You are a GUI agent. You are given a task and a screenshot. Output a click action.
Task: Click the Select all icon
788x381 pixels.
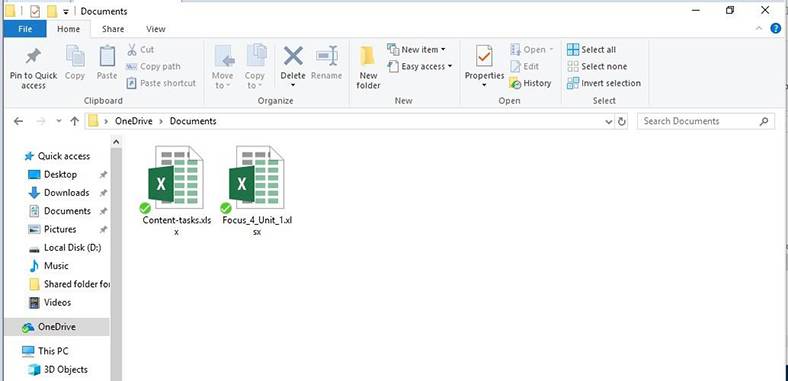point(573,50)
